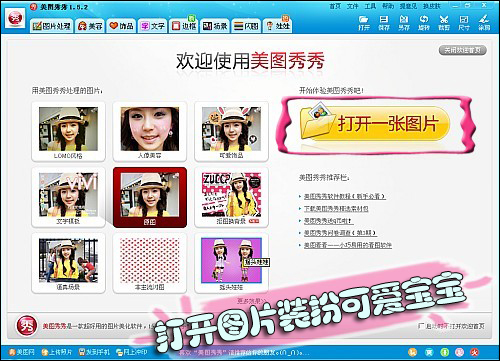The width and height of the screenshot is (500, 361).
Task: Click the red 火 icon in status bar
Action: [x=475, y=352]
